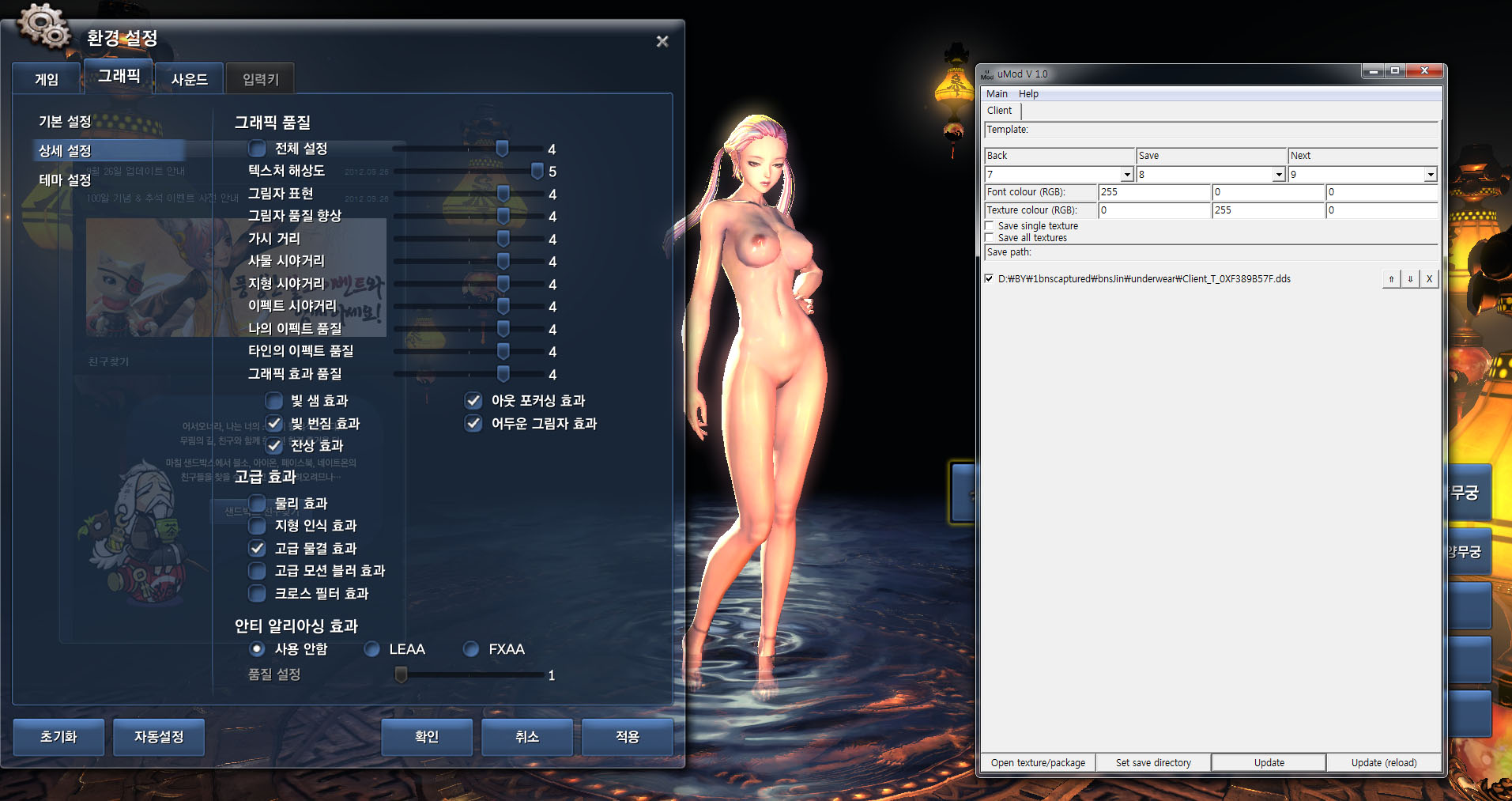Click the 텍스처 해상도 slider handle
This screenshot has width=1512, height=801.
pyautogui.click(x=537, y=171)
